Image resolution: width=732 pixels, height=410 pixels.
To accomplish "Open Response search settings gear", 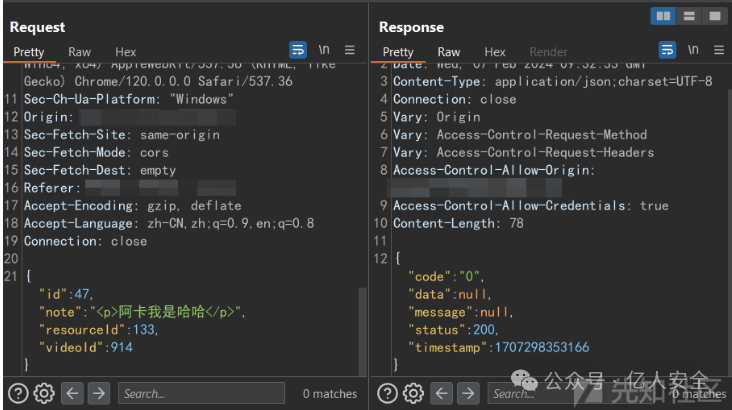I will (x=412, y=394).
